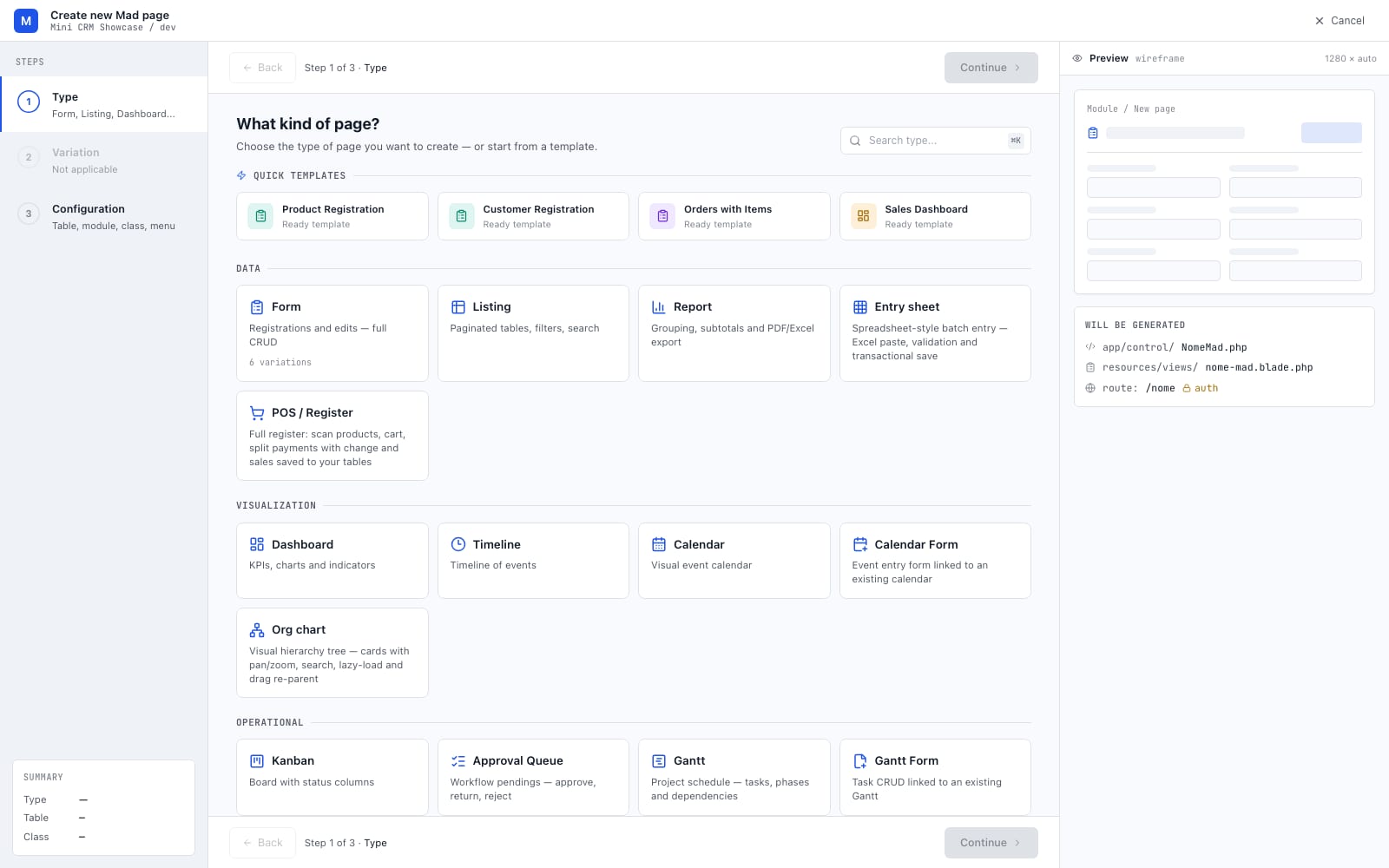Click the Report card bar chart icon

659,307
